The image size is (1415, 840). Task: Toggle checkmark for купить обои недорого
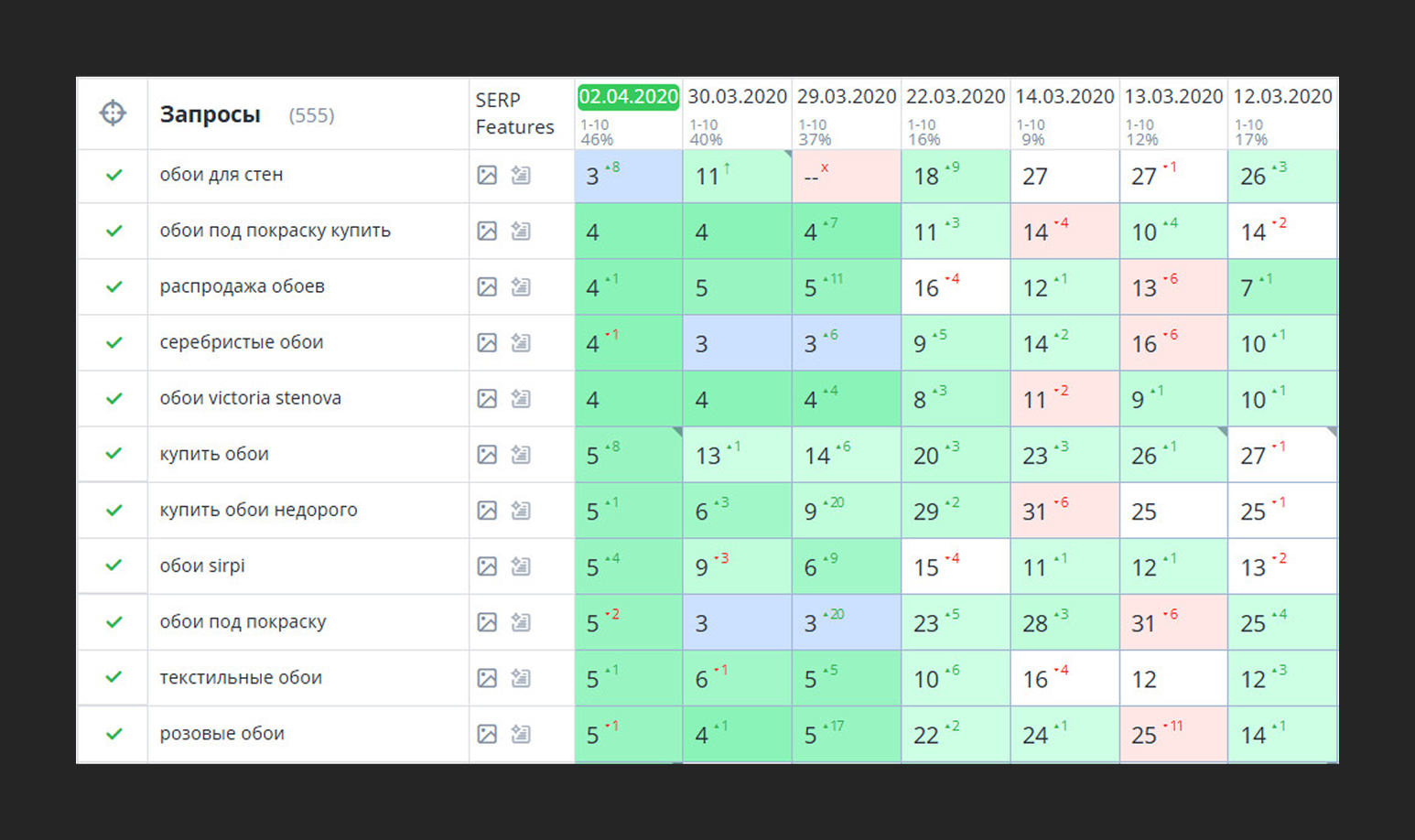(113, 510)
